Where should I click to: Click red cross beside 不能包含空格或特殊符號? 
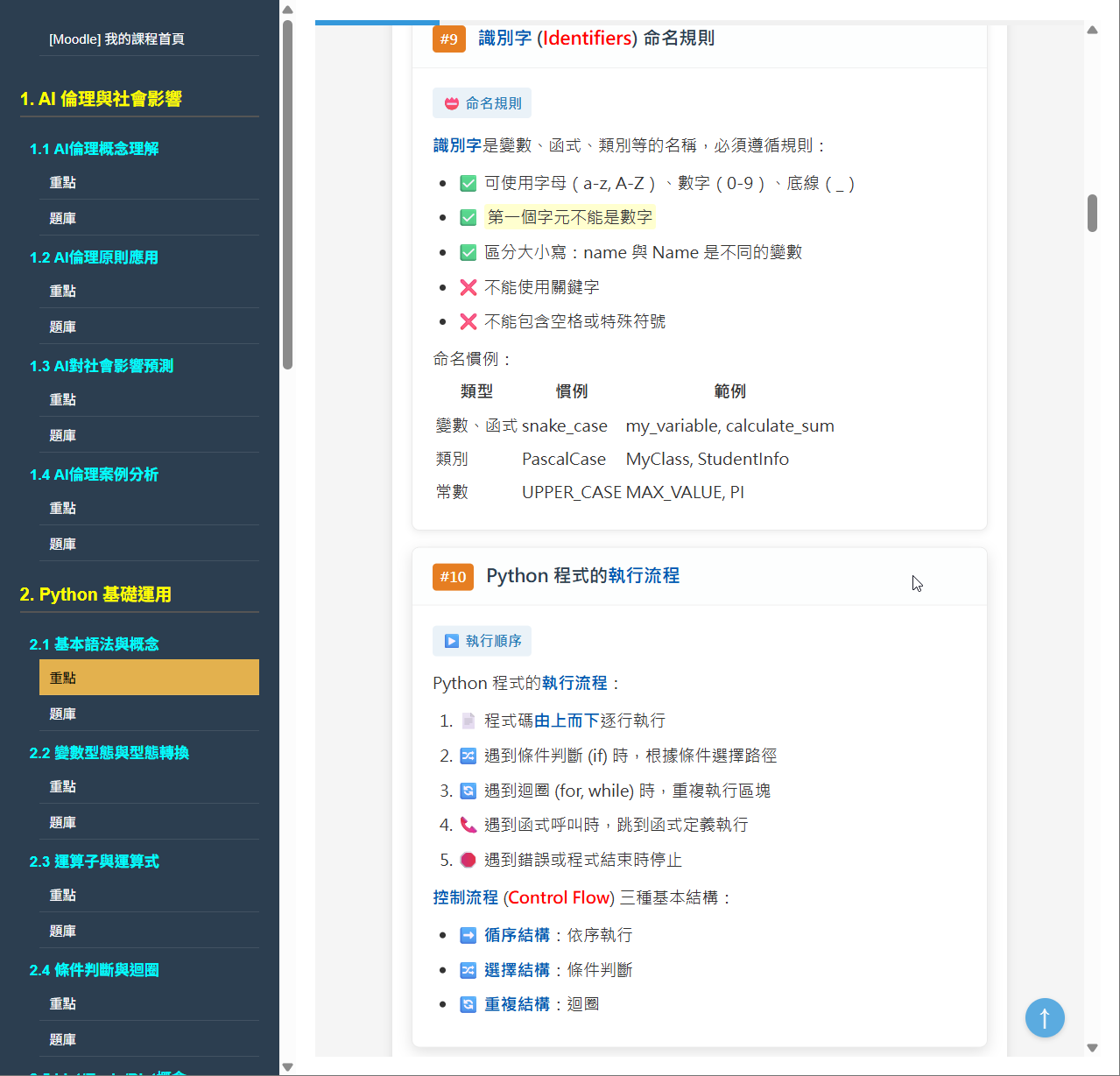[x=468, y=321]
